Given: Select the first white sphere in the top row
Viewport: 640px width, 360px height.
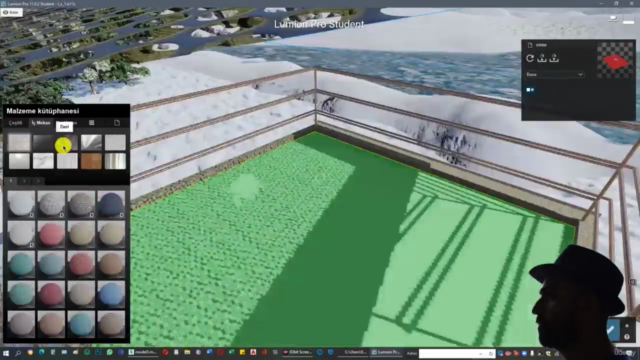Looking at the screenshot, I should coord(21,204).
